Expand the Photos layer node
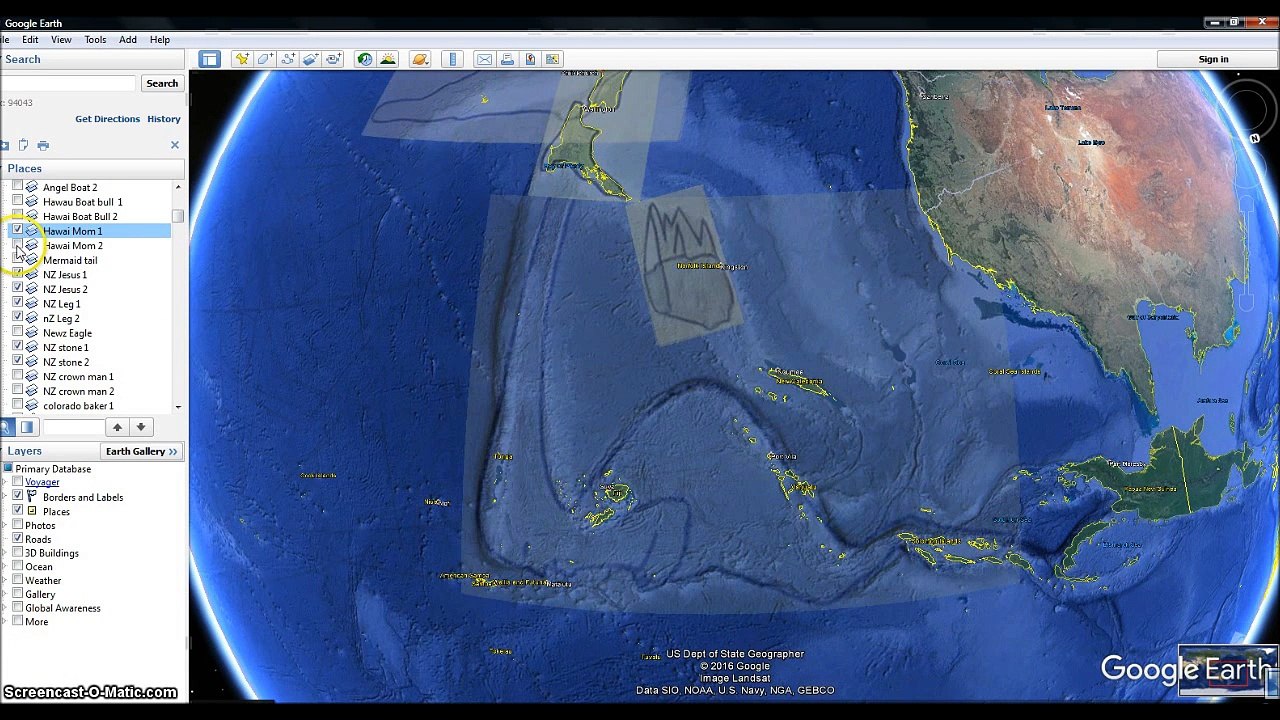 (x=4, y=525)
